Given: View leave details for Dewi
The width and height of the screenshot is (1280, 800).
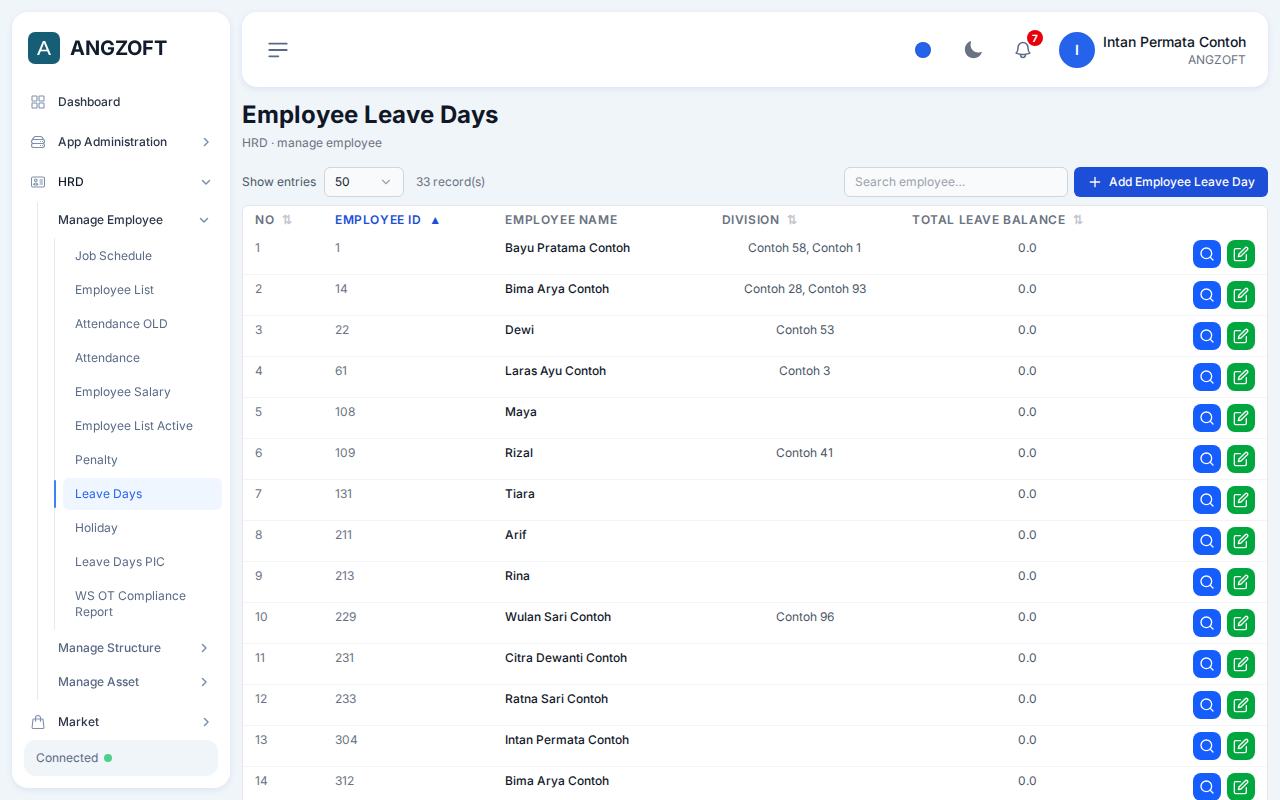Looking at the screenshot, I should pyautogui.click(x=1207, y=336).
